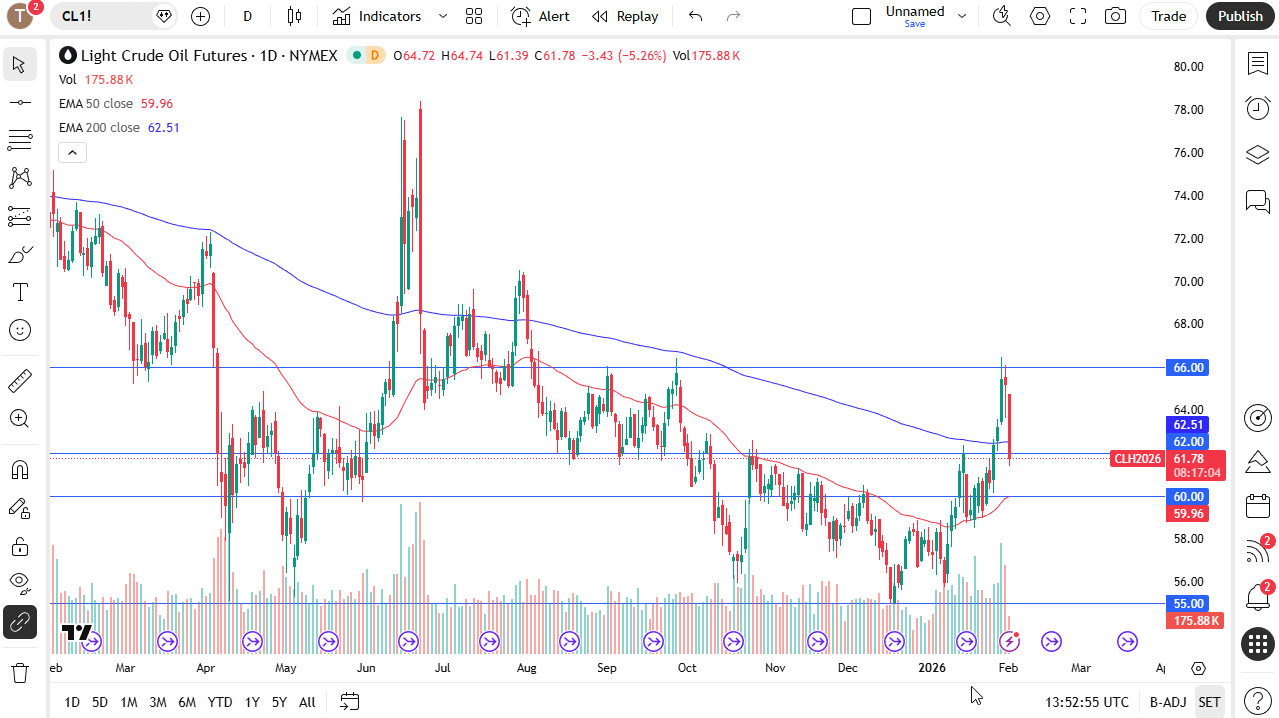This screenshot has width=1279, height=718.
Task: Toggle the SET settlement price option
Action: (1209, 702)
